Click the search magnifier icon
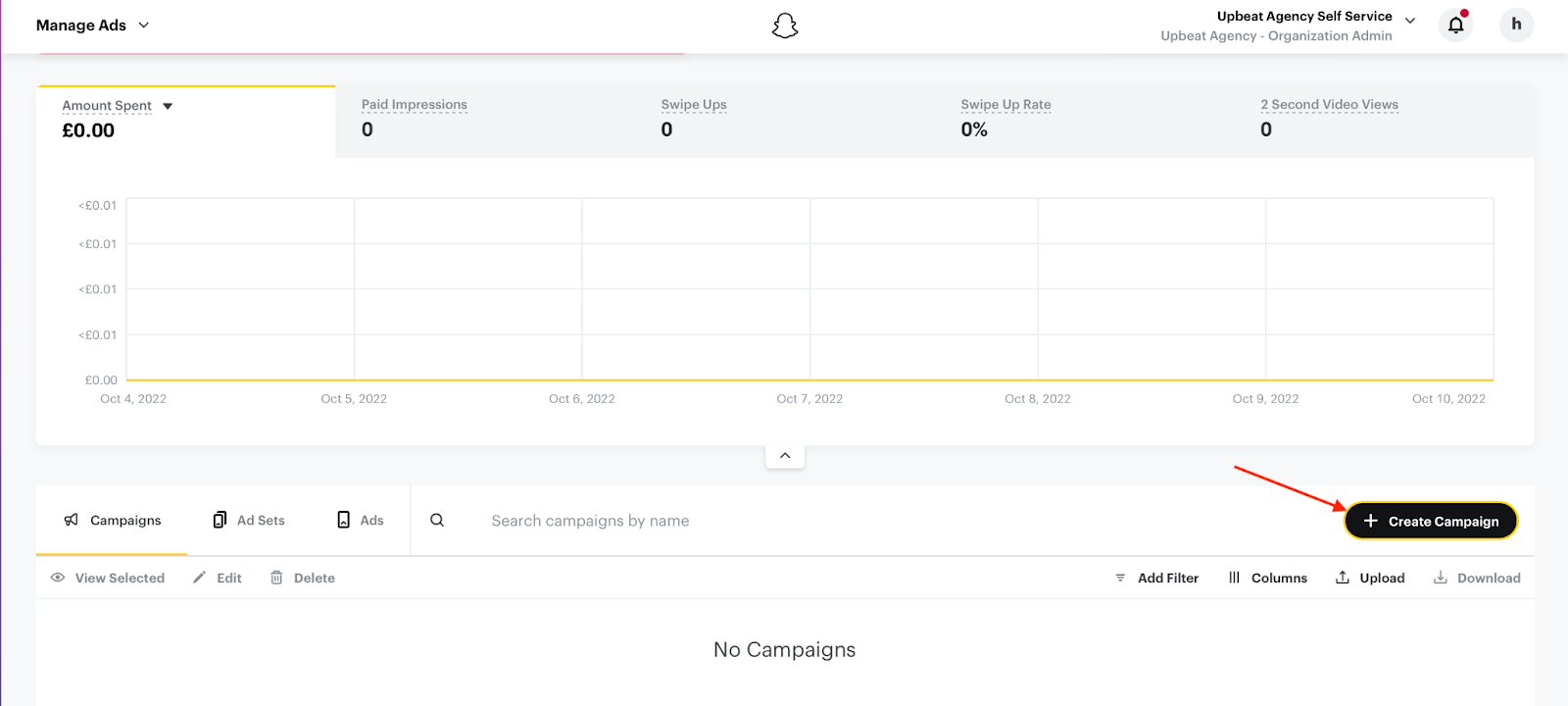1568x706 pixels. click(437, 521)
